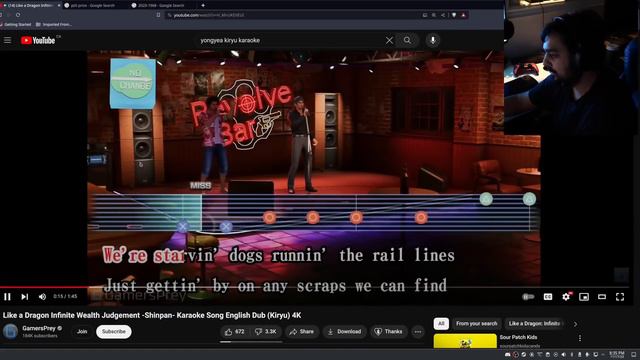Dislike the video (3.3K)
This screenshot has height=360, width=640.
[265, 331]
